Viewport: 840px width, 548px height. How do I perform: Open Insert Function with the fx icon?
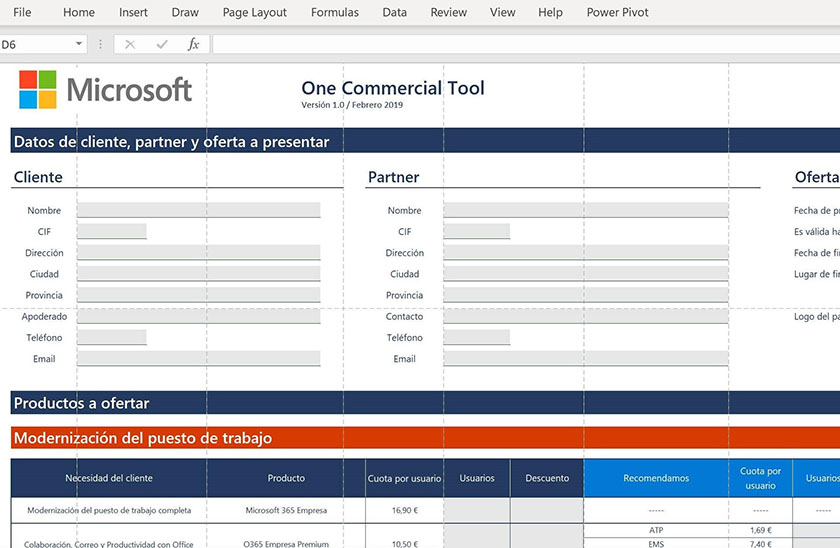point(193,44)
